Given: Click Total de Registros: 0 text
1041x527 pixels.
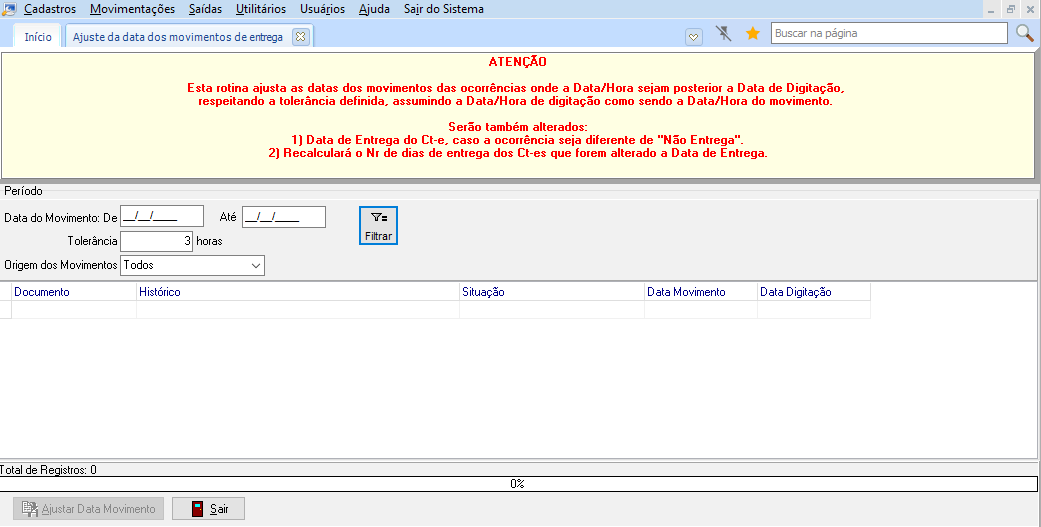Looking at the screenshot, I should pyautogui.click(x=48, y=470).
